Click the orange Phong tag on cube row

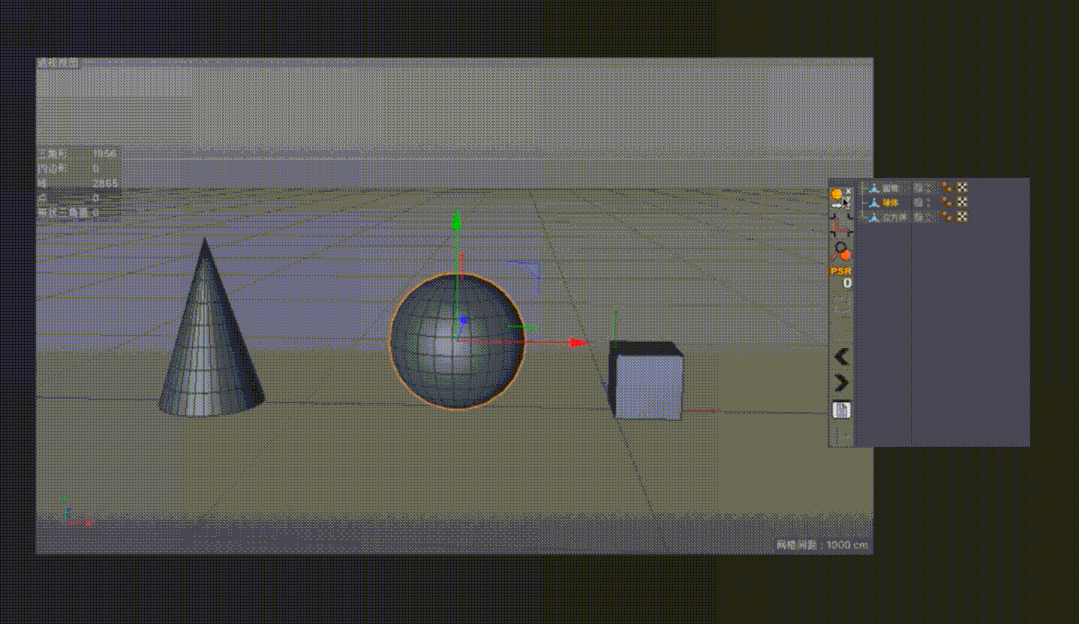947,217
